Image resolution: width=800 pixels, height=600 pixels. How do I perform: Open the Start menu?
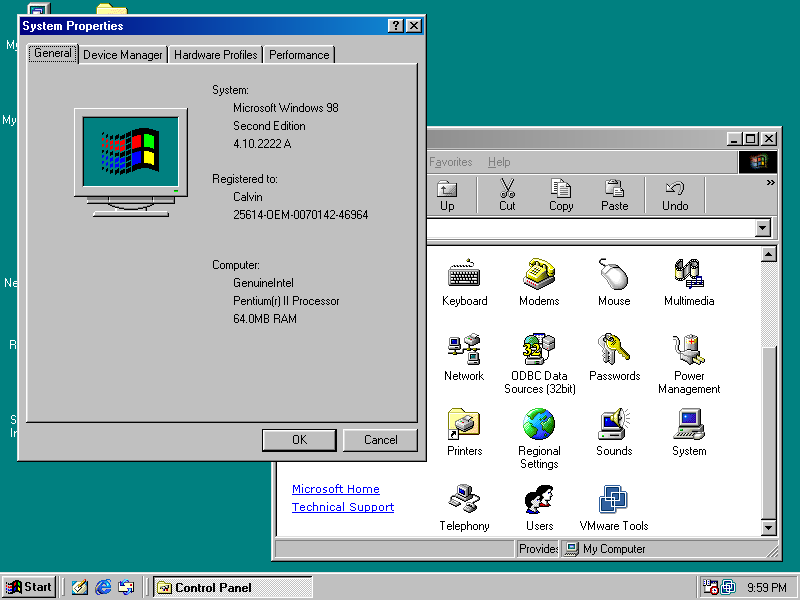tap(28, 587)
